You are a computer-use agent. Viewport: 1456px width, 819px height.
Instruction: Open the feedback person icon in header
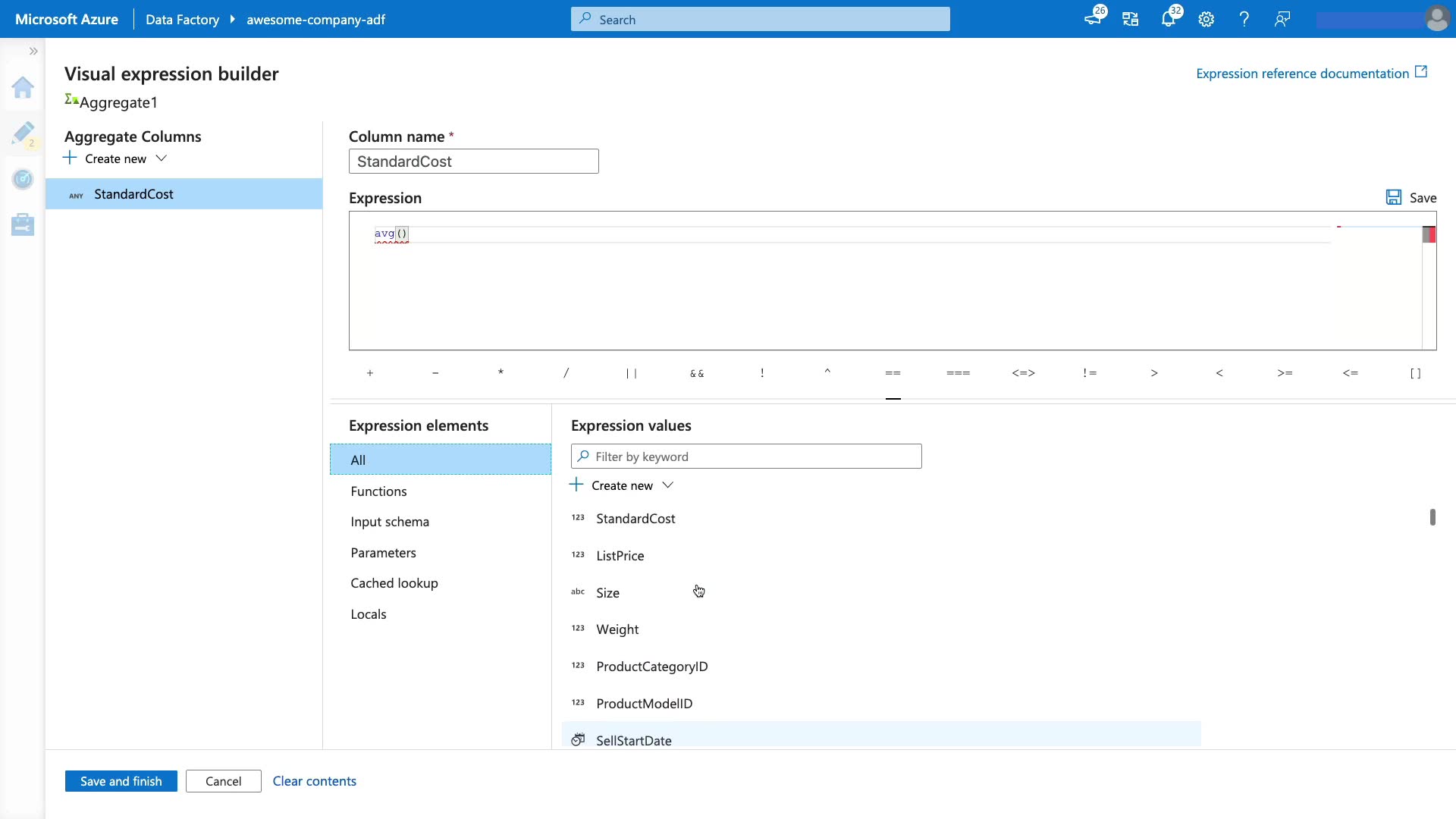tap(1282, 20)
